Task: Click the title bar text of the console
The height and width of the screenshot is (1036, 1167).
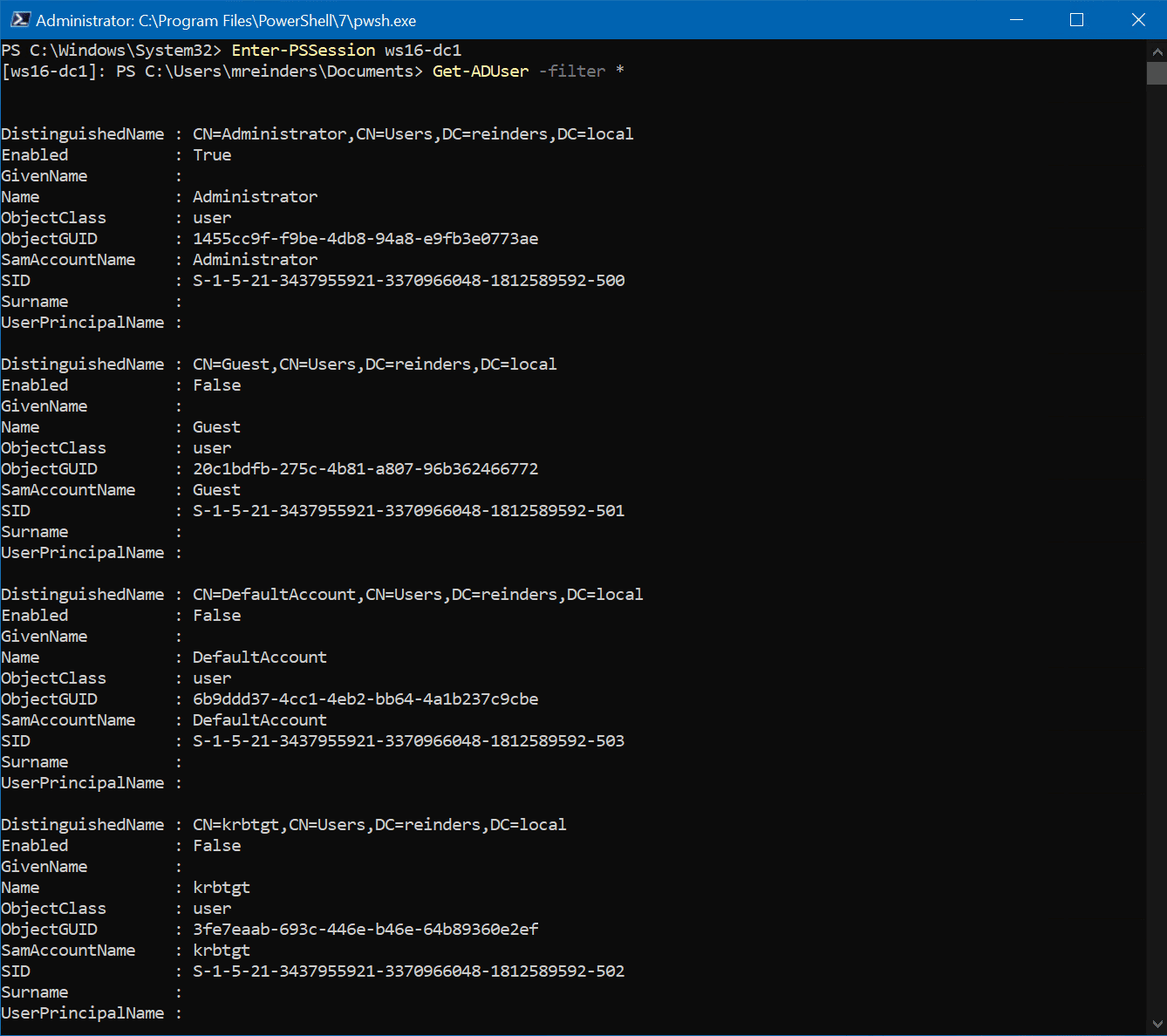Action: click(x=218, y=19)
